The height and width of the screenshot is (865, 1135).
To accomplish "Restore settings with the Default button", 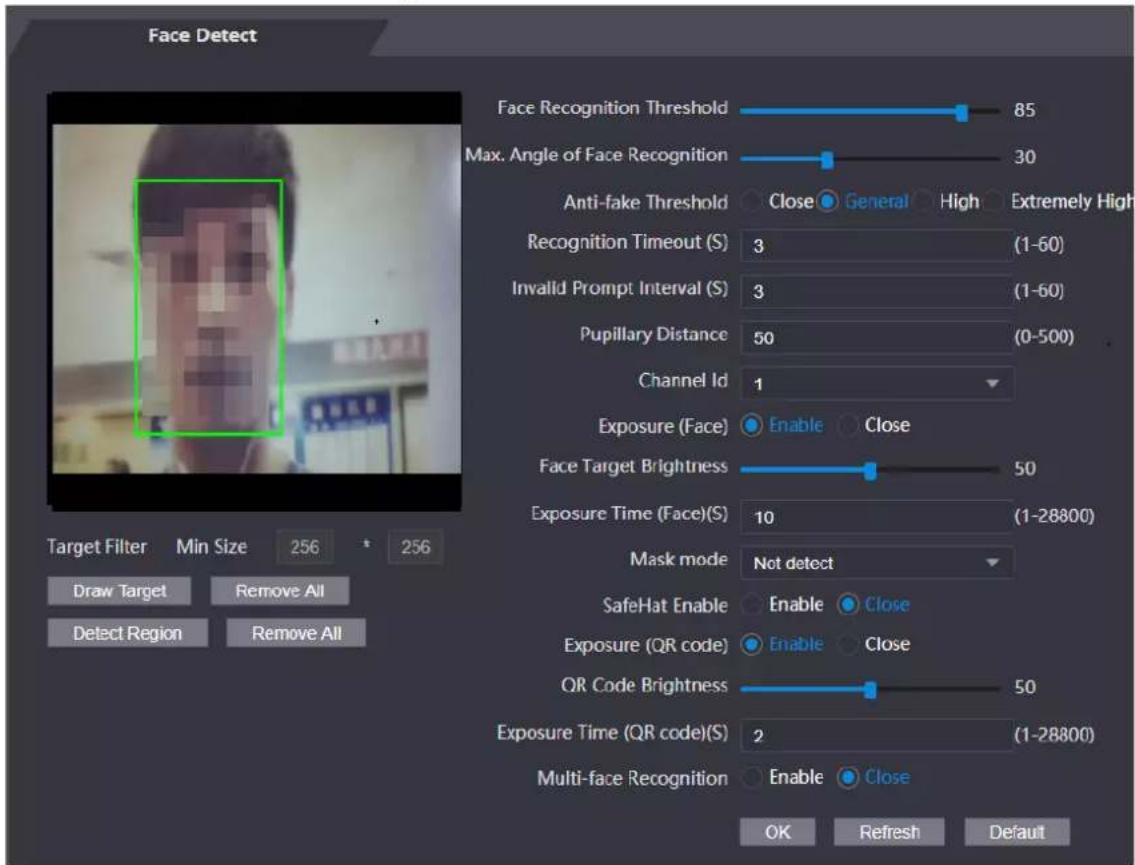I will [x=1016, y=832].
